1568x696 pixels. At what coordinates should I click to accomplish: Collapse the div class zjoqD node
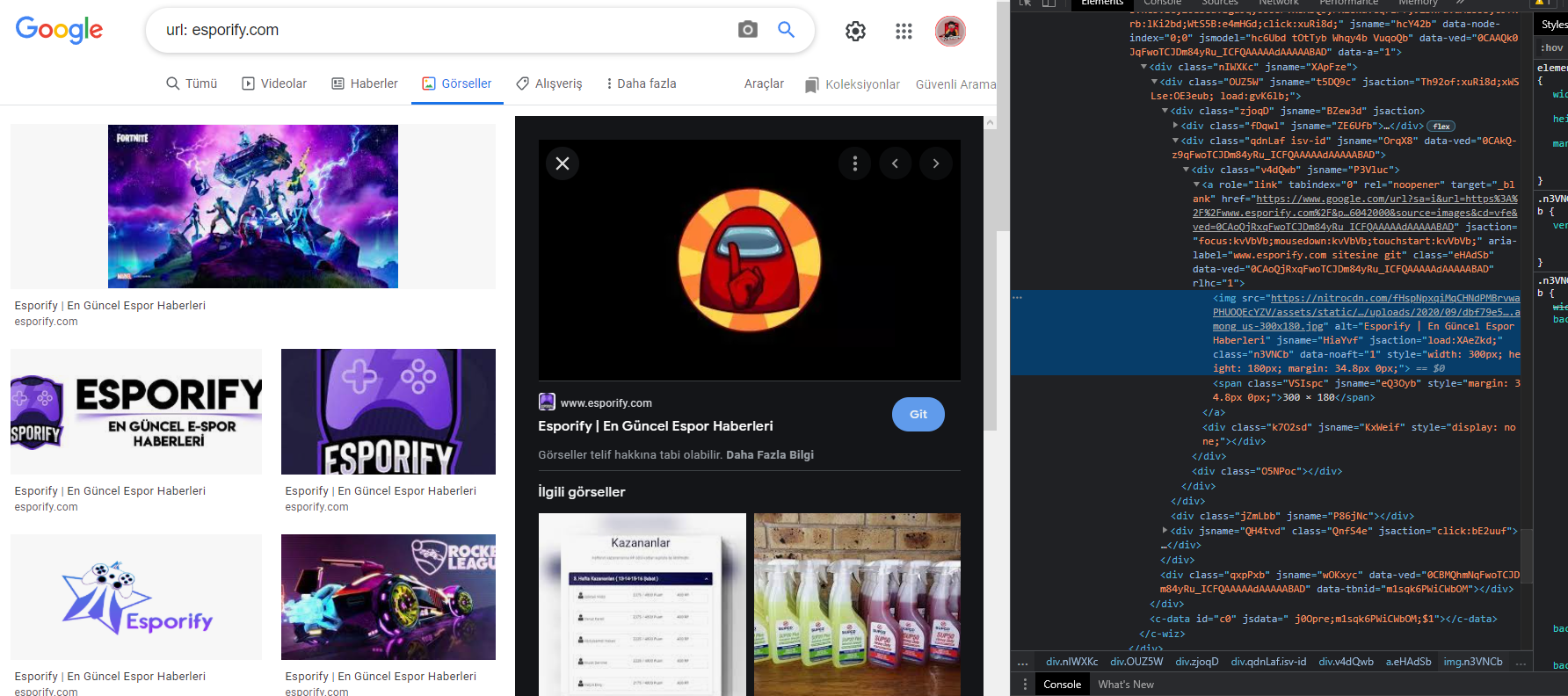(x=1165, y=111)
